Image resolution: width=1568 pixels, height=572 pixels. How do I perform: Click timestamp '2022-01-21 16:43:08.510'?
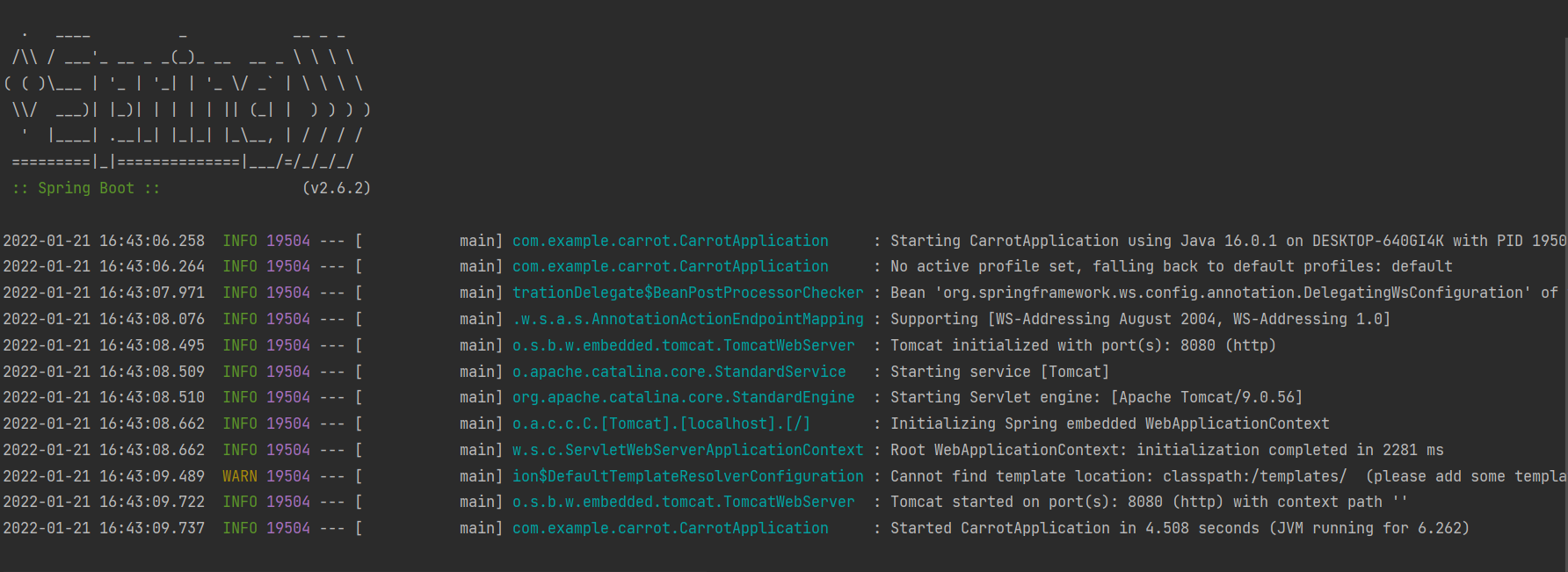click(x=104, y=397)
